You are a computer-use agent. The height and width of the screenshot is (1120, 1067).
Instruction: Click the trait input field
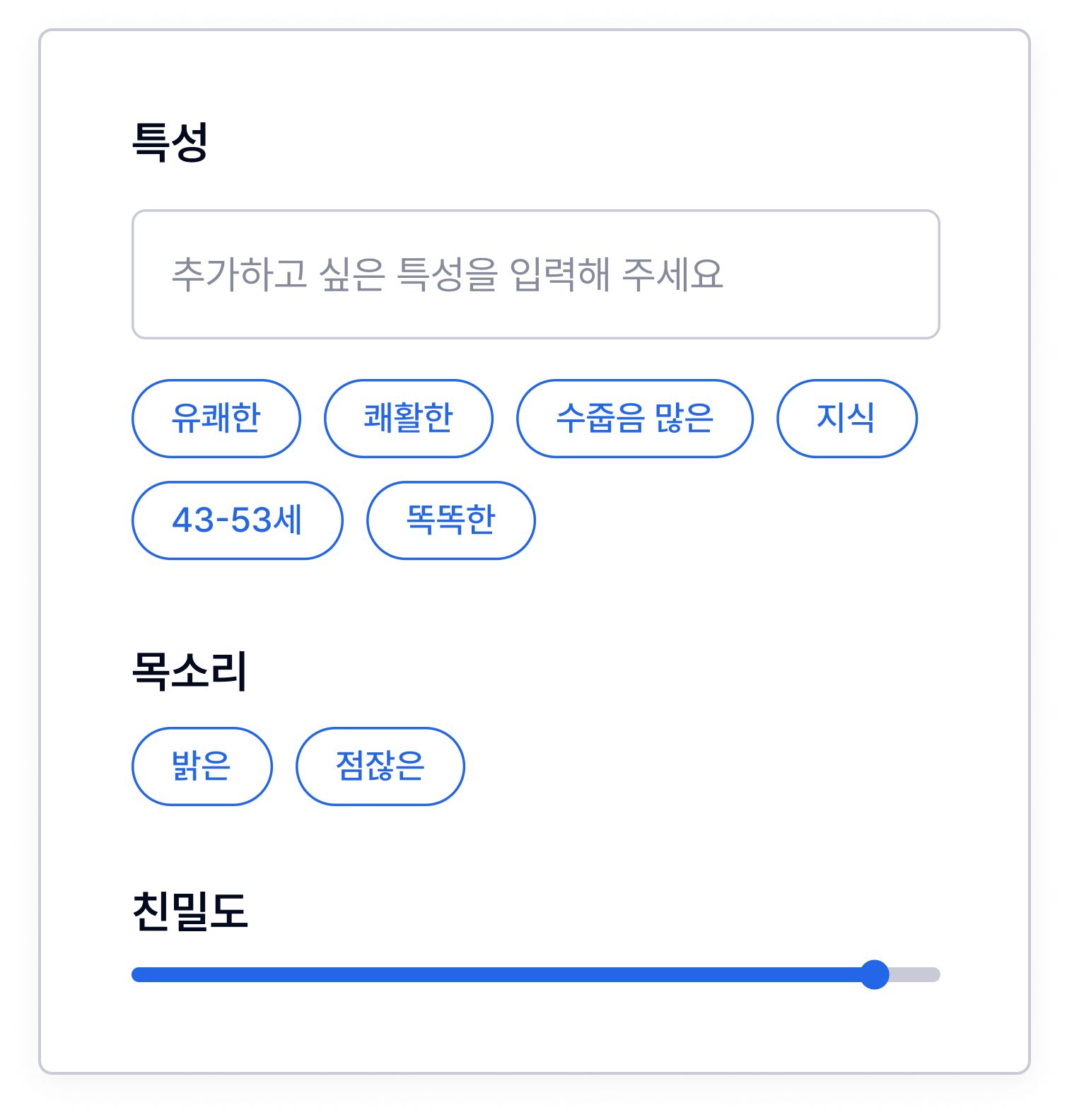pyautogui.click(x=535, y=274)
